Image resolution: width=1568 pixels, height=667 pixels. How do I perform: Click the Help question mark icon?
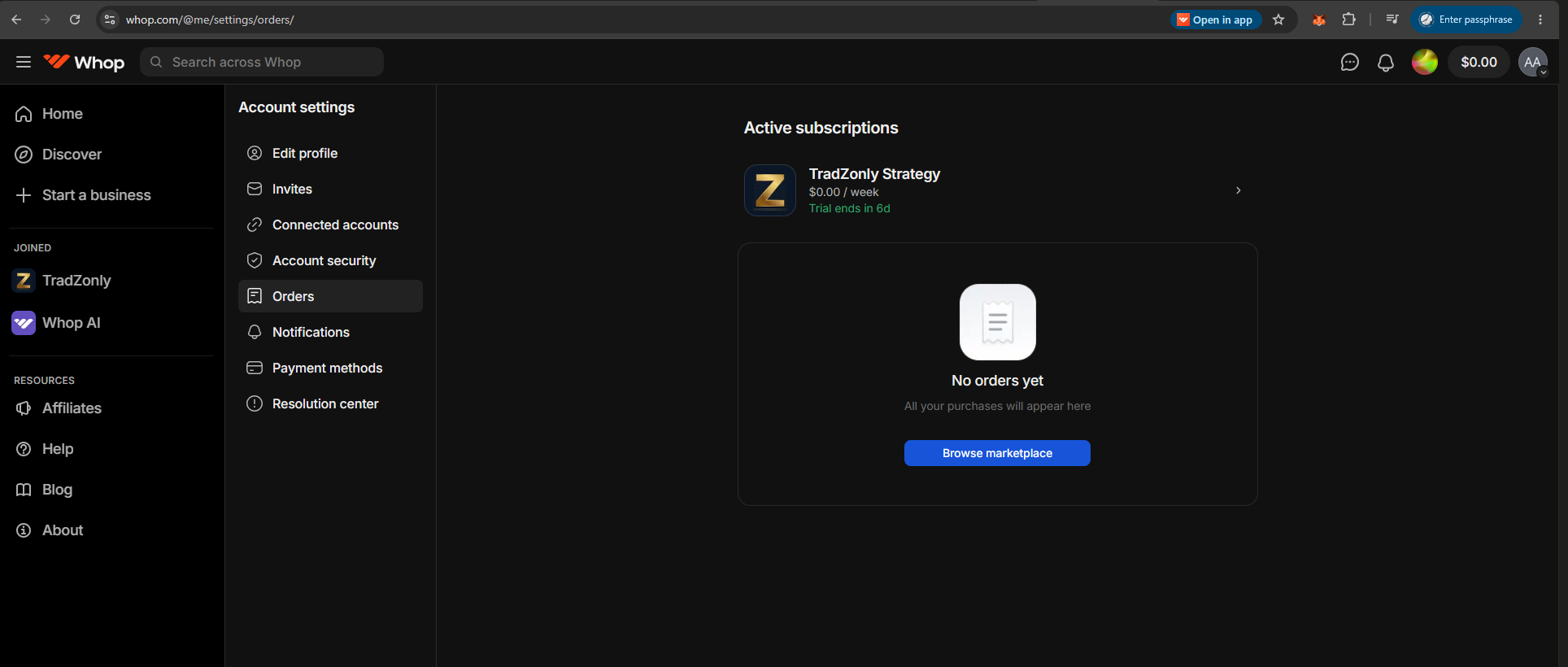(24, 449)
